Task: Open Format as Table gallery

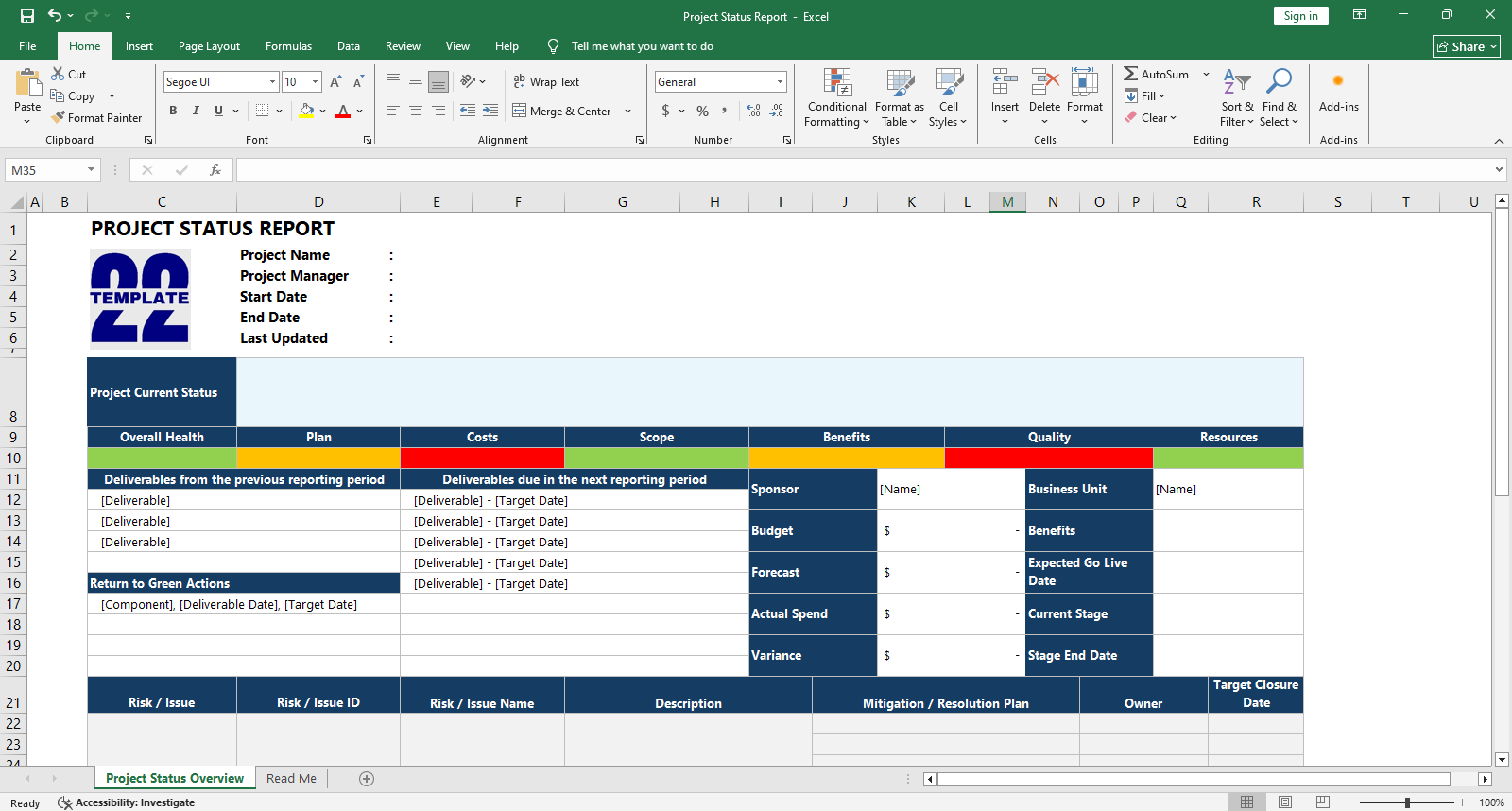Action: click(x=899, y=97)
